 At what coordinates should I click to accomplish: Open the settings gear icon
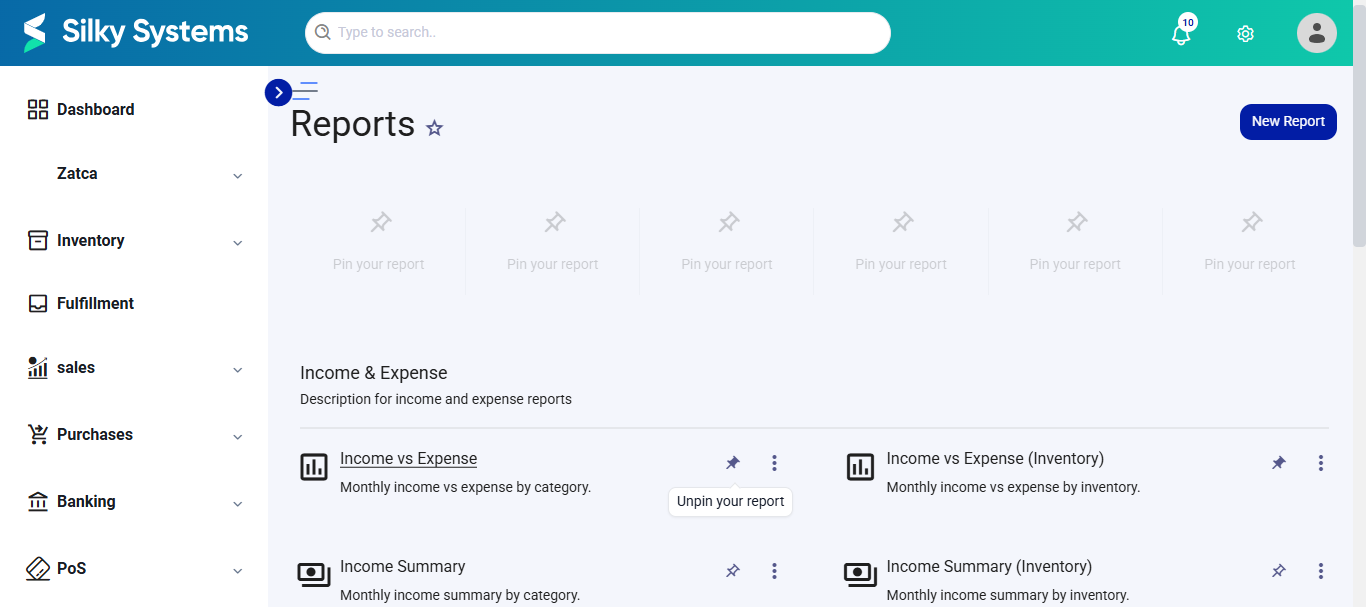click(1245, 33)
